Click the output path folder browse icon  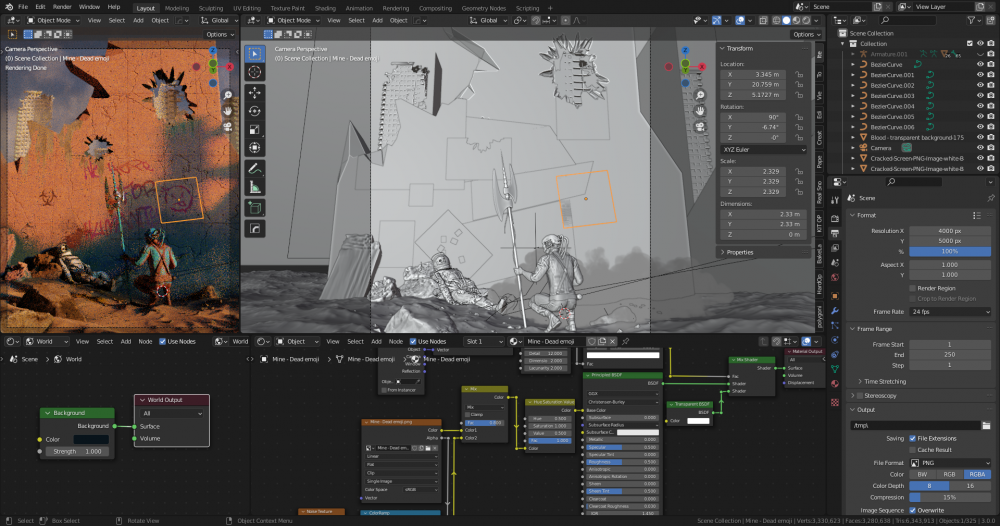pos(986,425)
